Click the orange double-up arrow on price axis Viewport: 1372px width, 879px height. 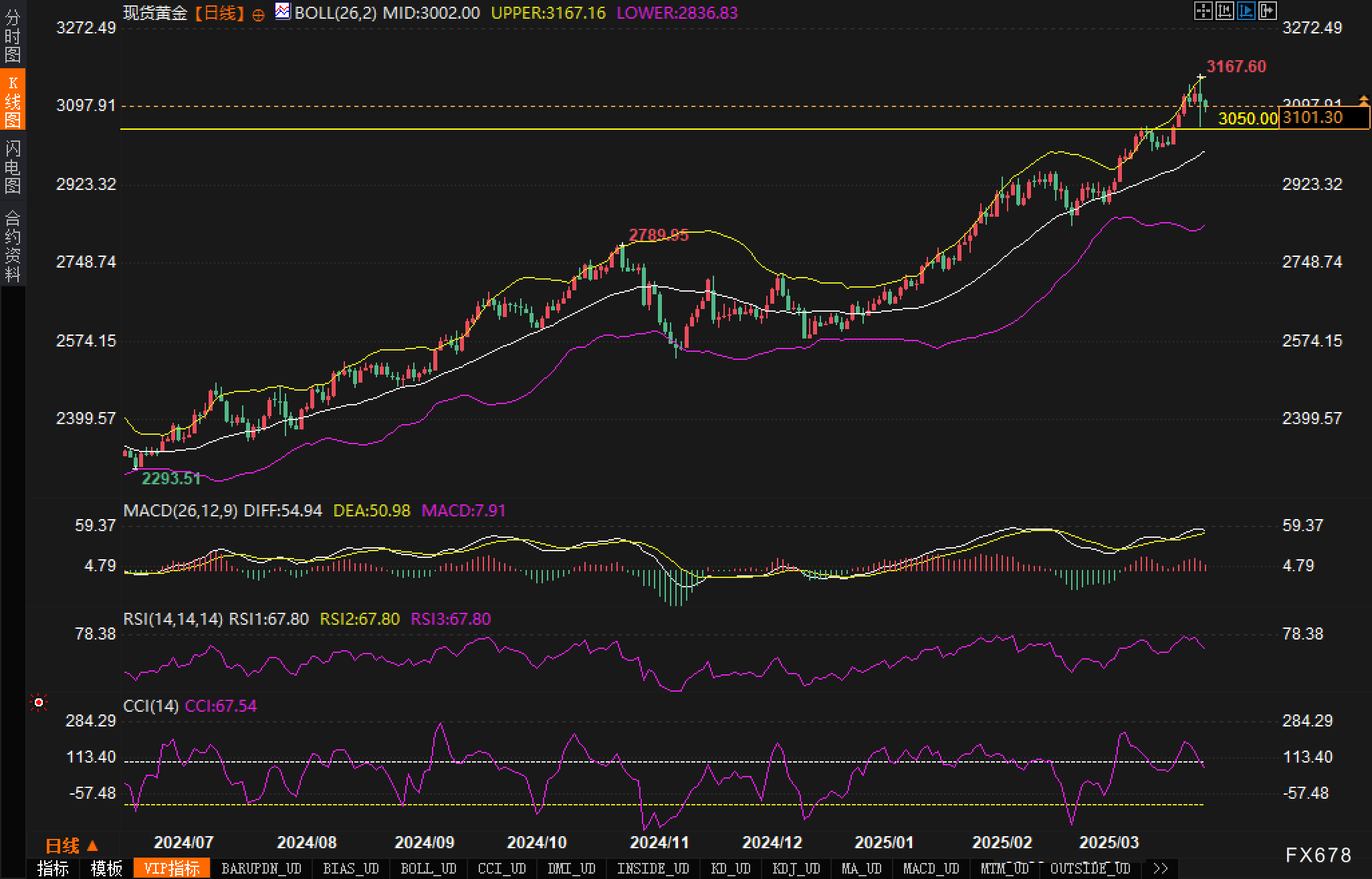1363,100
